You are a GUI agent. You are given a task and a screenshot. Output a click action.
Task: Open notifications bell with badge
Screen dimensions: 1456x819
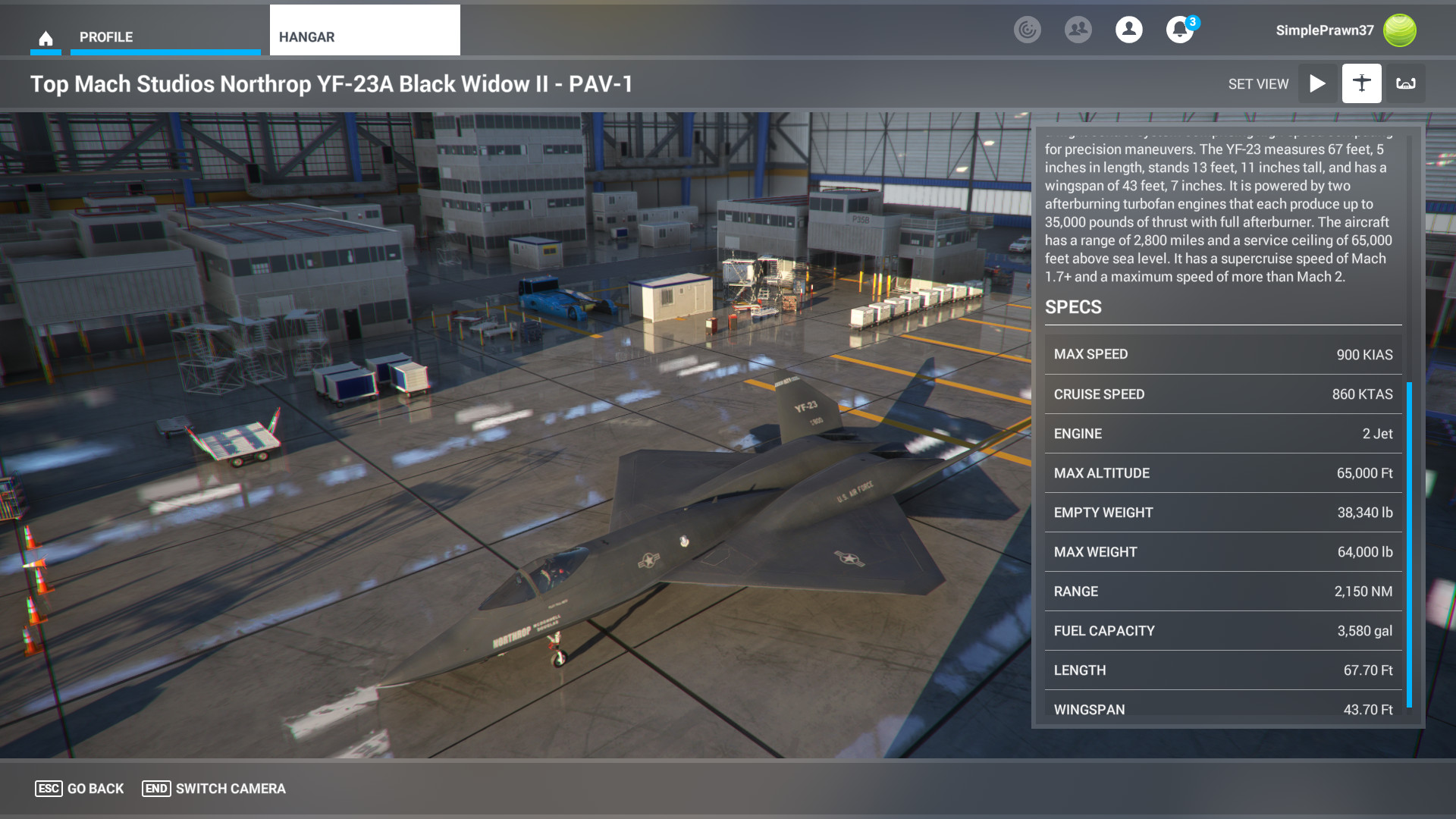coord(1179,30)
